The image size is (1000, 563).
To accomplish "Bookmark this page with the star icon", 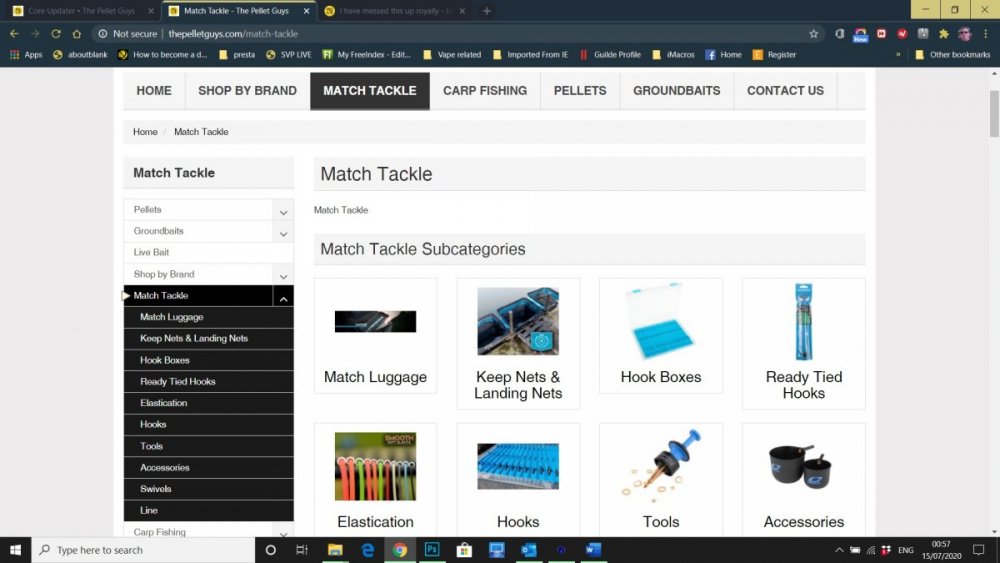I will (813, 34).
